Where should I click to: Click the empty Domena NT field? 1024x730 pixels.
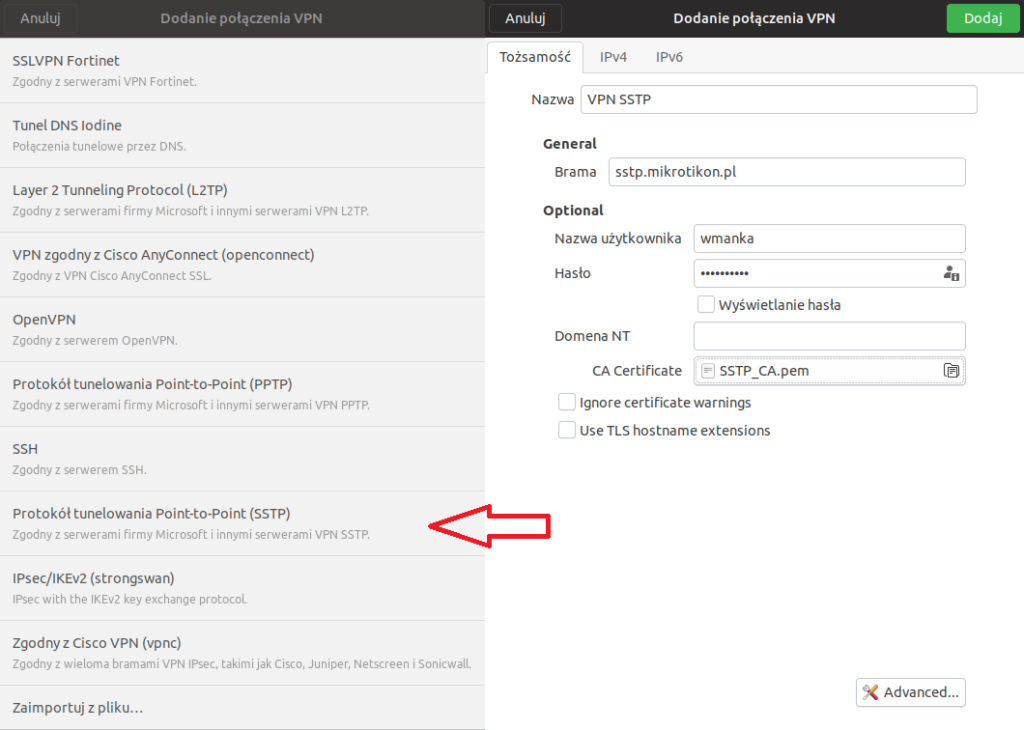[x=829, y=336]
